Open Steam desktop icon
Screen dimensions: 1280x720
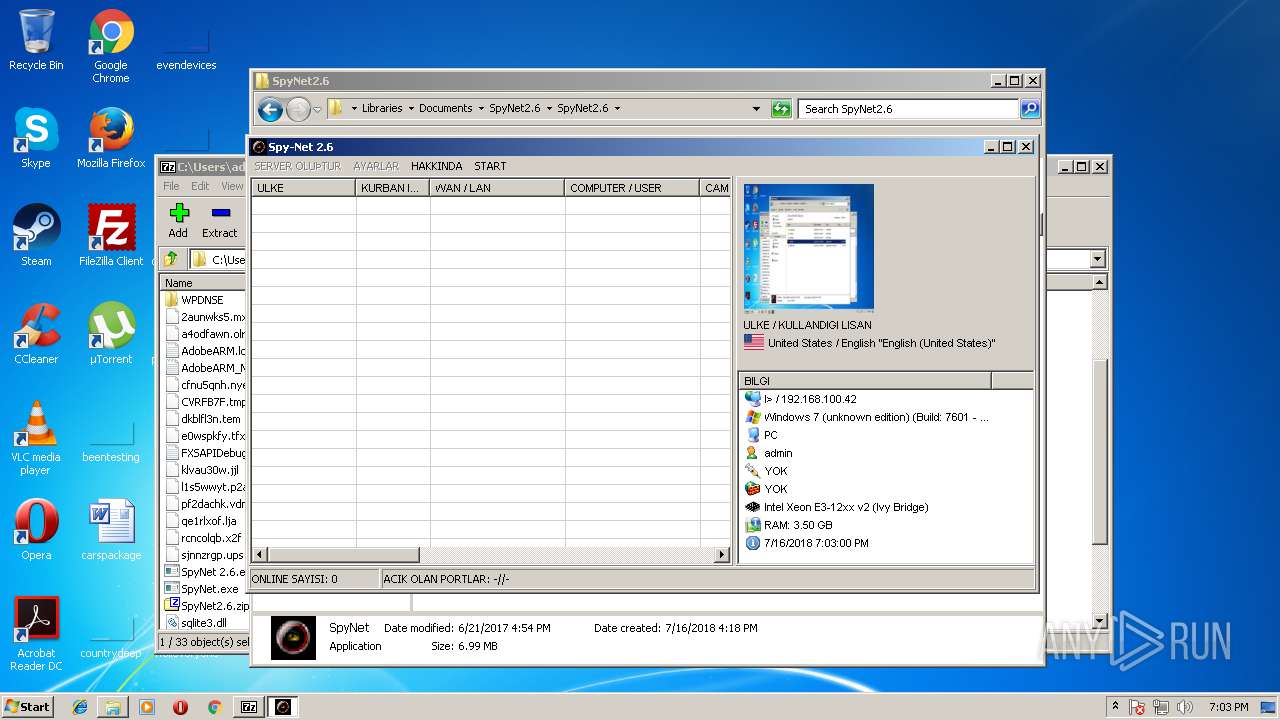coord(36,236)
